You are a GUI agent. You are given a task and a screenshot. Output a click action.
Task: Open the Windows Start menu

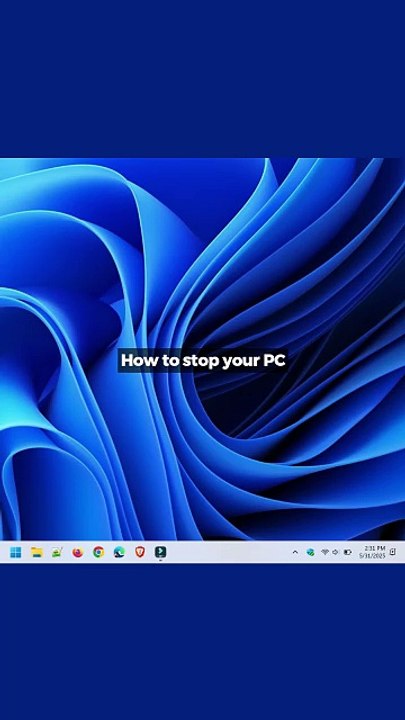coord(16,552)
